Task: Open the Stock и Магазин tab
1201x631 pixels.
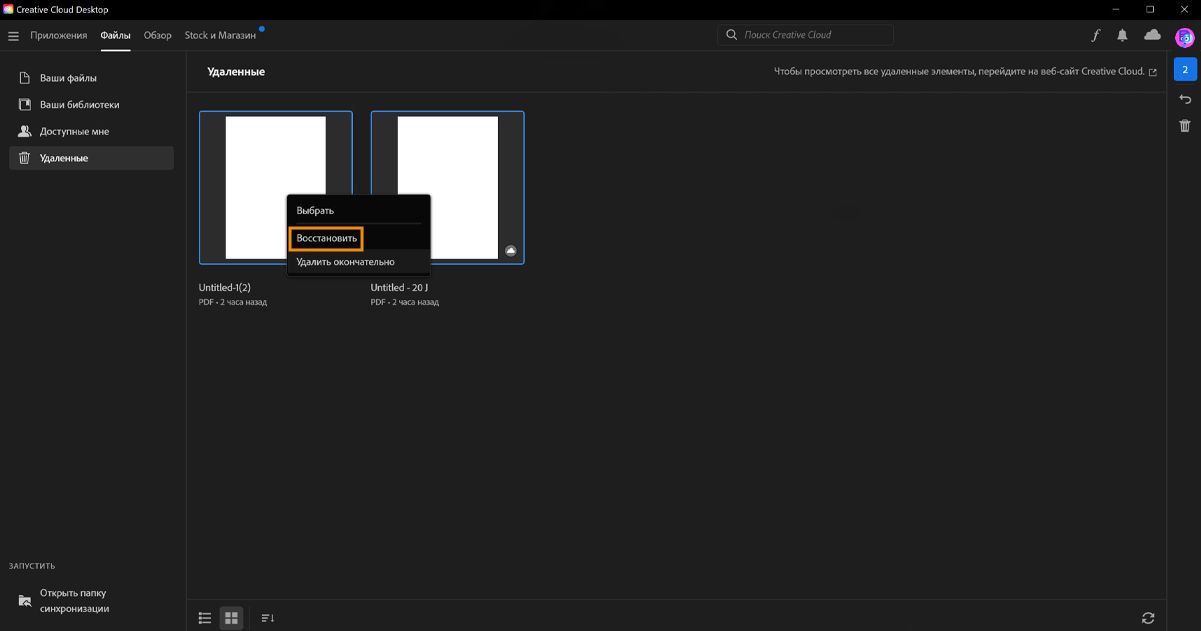Action: click(220, 35)
